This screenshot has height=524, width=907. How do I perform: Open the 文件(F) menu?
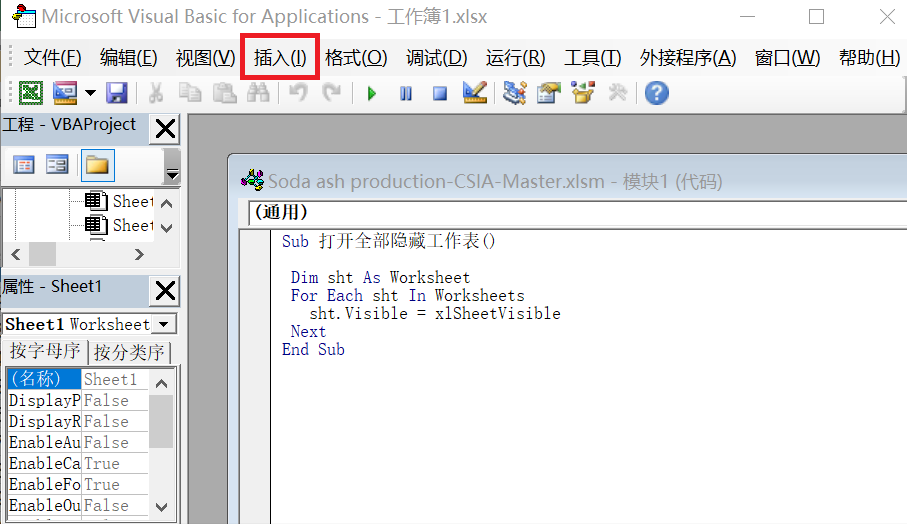click(52, 58)
